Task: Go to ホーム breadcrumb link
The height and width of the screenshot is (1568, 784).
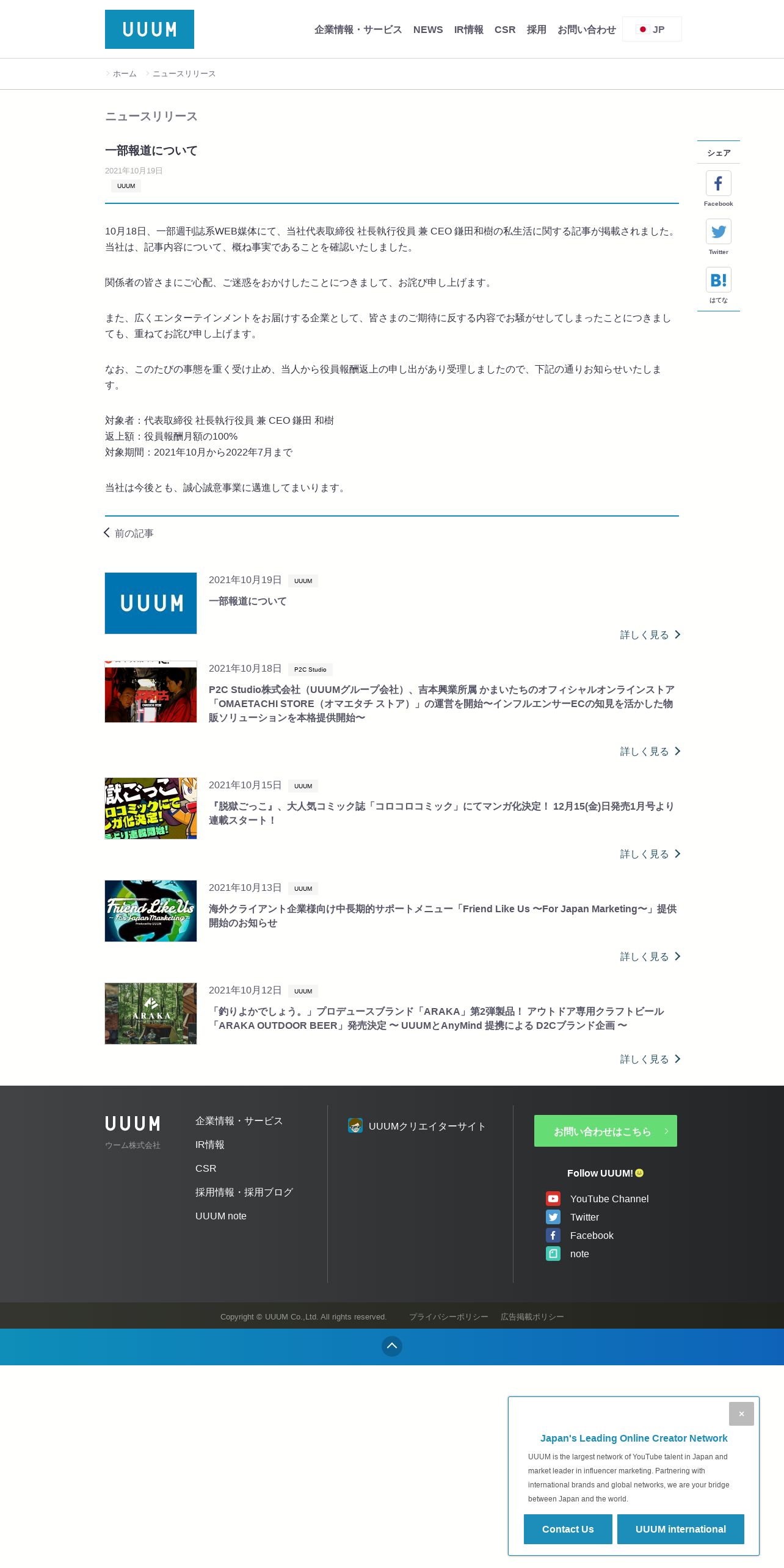Action: [125, 74]
